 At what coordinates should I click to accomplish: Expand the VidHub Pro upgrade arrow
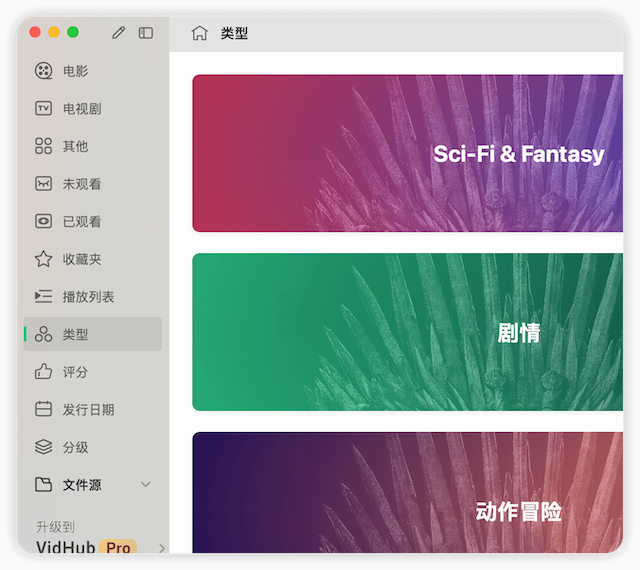tap(161, 548)
